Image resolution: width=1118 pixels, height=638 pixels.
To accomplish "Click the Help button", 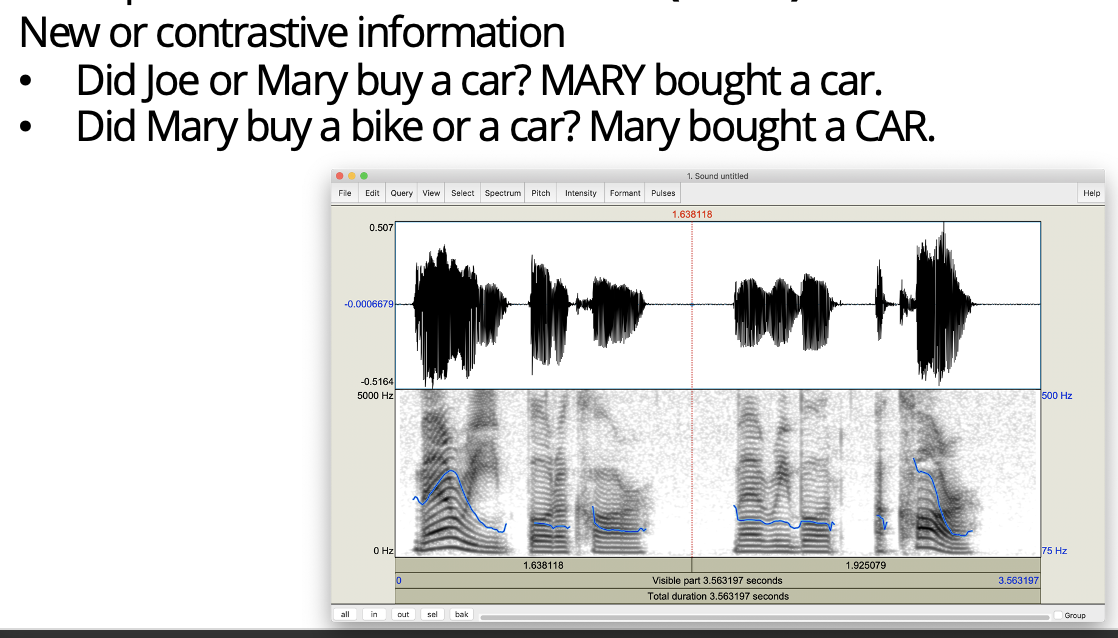I will tap(1091, 193).
